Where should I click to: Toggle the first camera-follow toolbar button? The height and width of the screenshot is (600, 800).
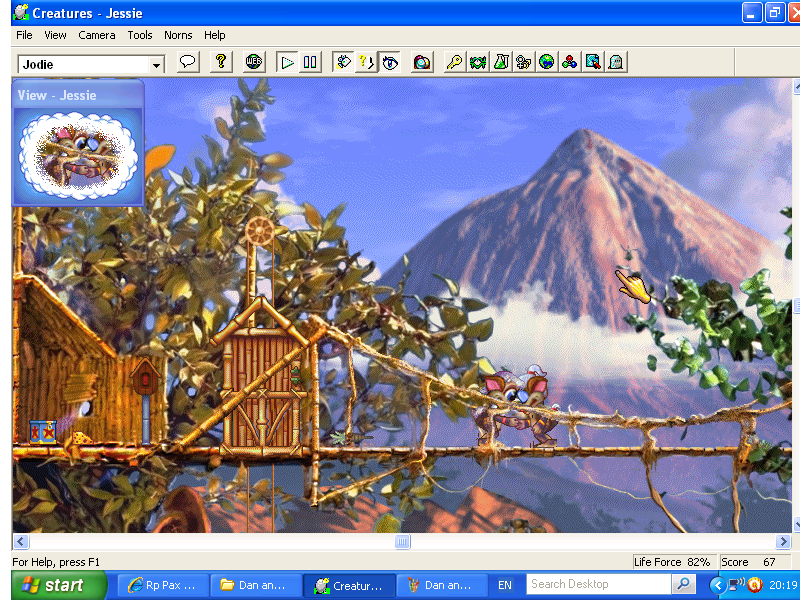click(x=343, y=63)
